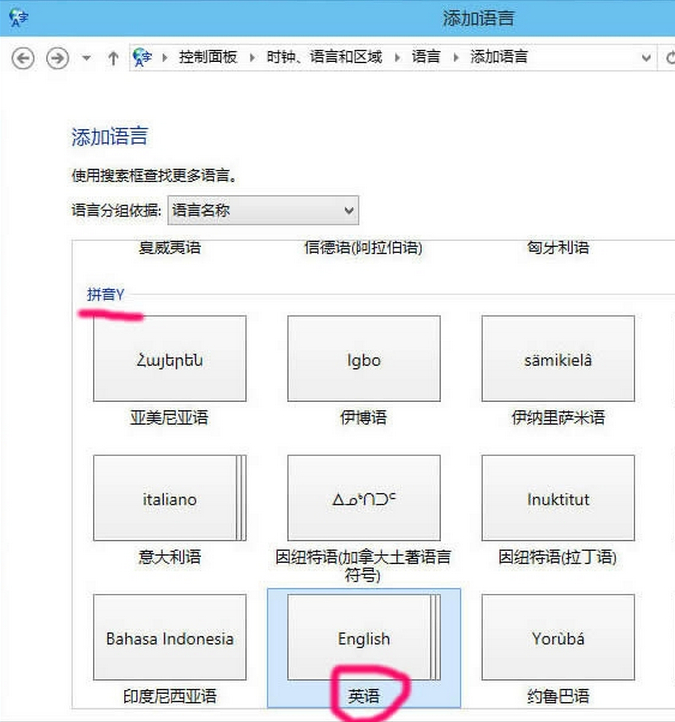Choose the sämikielâ language tile
Image resolution: width=675 pixels, height=722 pixels.
(x=557, y=359)
